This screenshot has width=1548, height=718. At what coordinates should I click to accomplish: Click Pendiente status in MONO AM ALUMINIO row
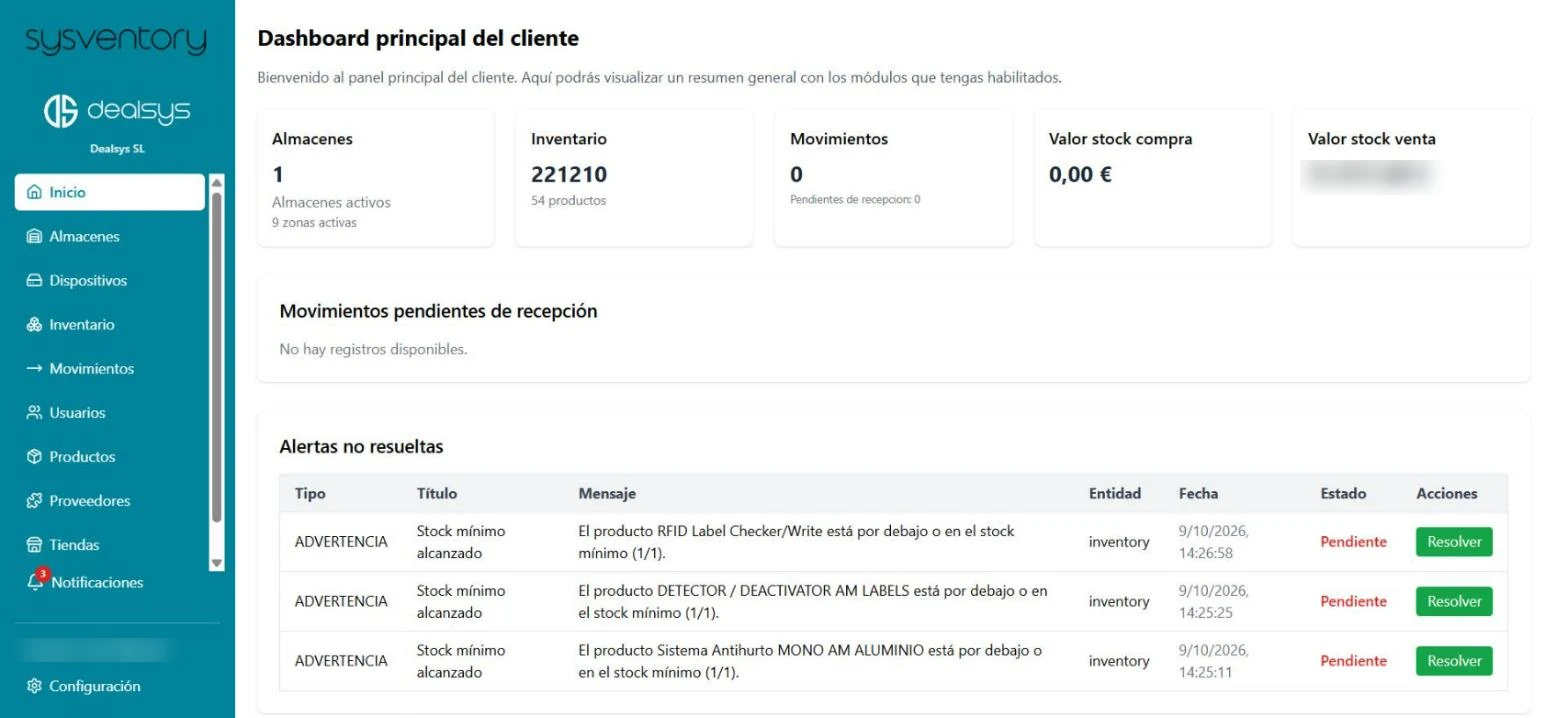[1353, 661]
